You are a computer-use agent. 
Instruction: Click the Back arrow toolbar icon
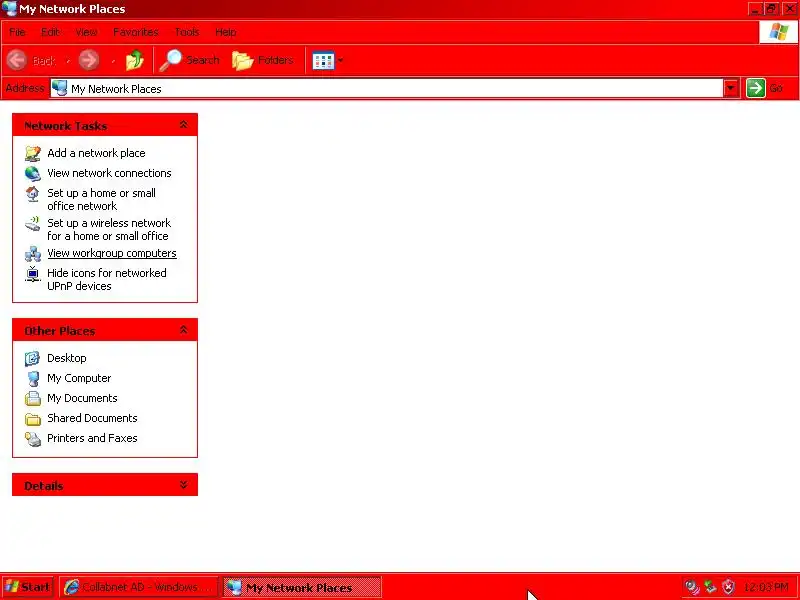16,60
